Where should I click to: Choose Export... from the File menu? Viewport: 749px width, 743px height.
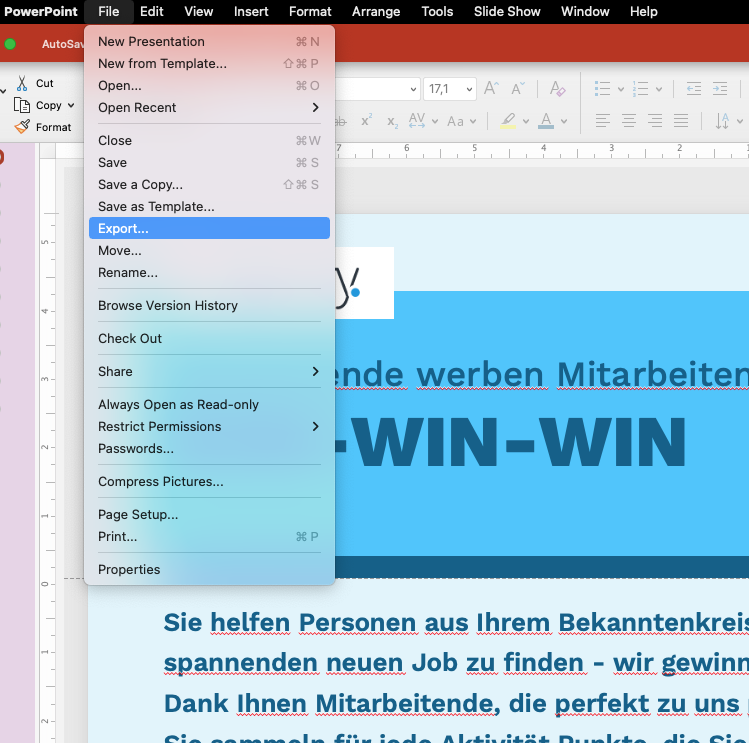pos(123,229)
